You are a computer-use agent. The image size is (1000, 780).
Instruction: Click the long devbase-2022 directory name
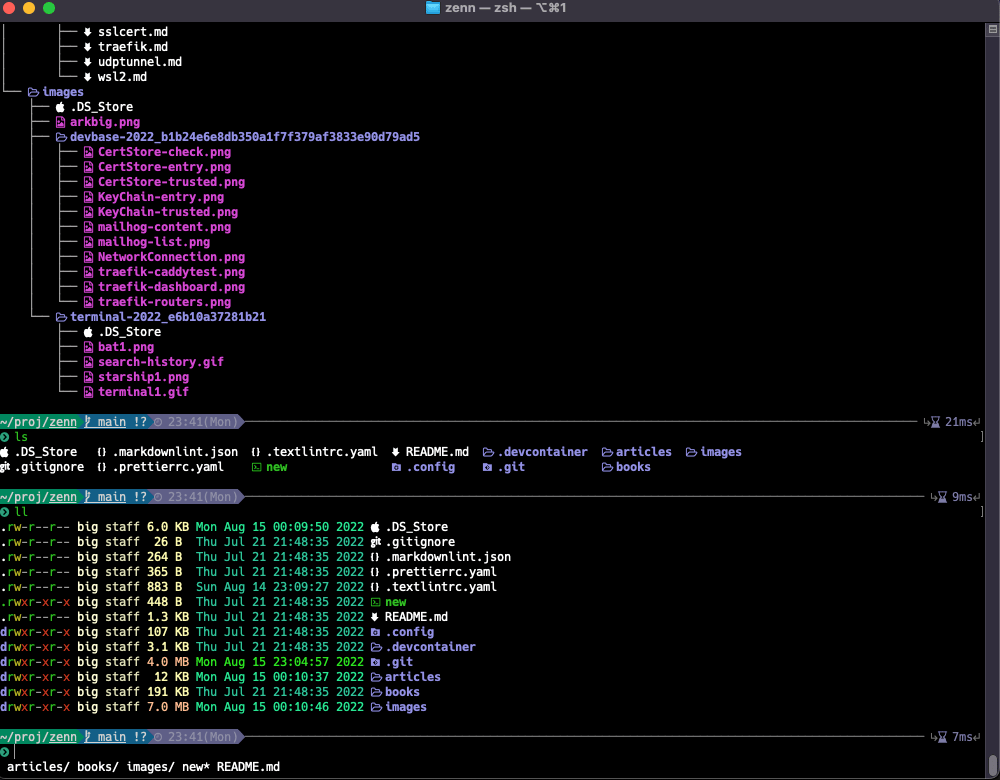pos(245,137)
